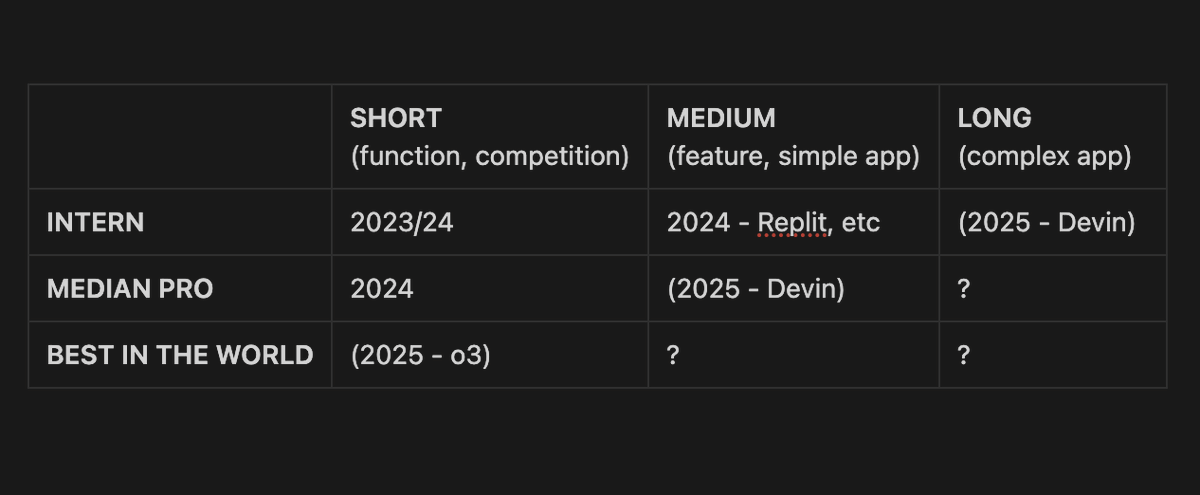Click "(2025 - Devin)" in the MEDIAN PRO row
The width and height of the screenshot is (1200, 495).
tap(756, 289)
